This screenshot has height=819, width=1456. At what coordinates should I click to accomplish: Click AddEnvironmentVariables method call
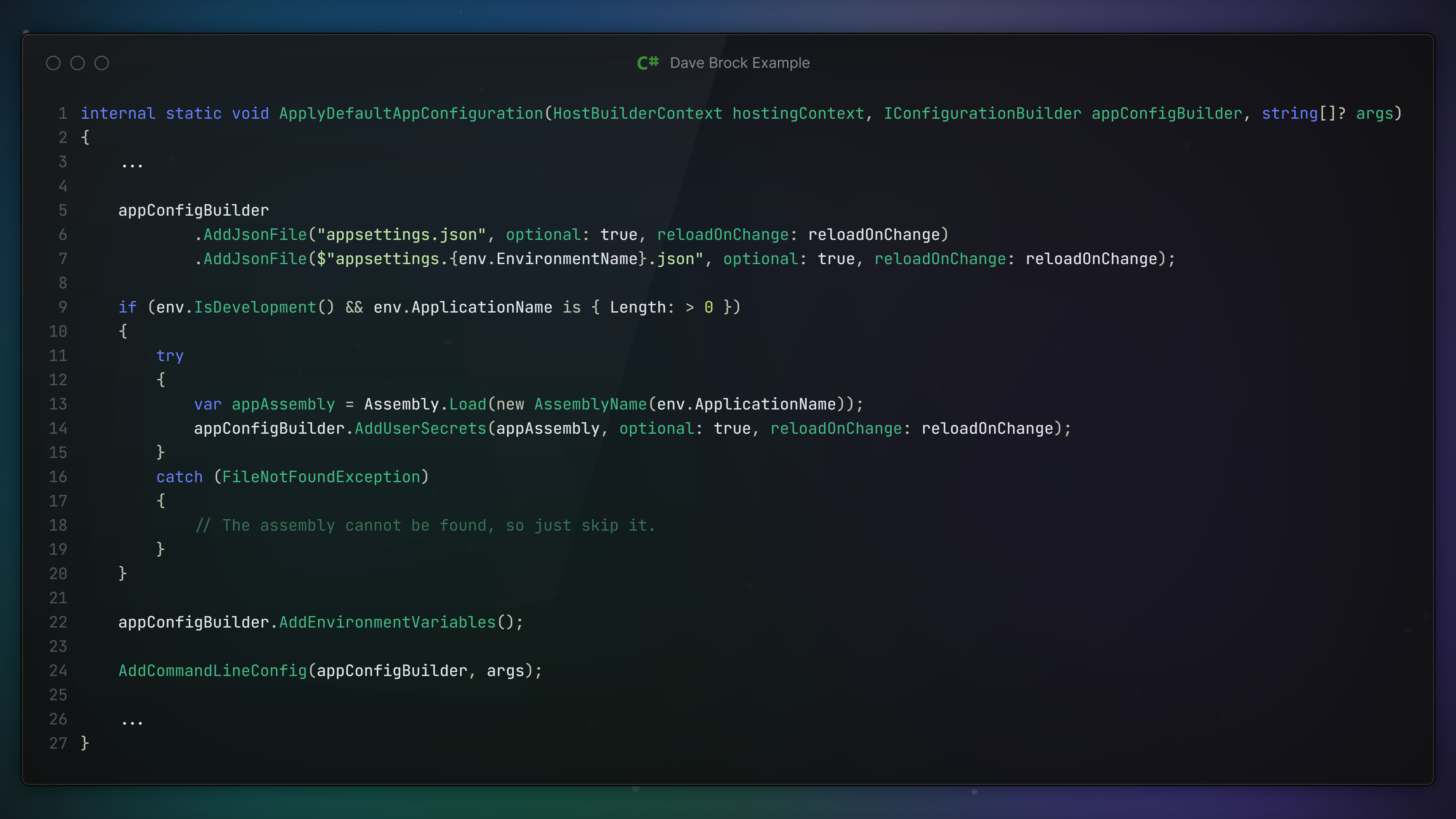point(387,622)
